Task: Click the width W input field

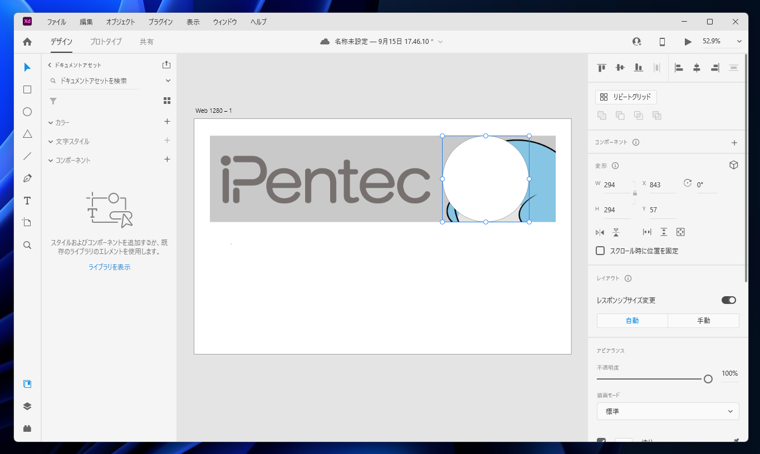Action: click(x=617, y=185)
